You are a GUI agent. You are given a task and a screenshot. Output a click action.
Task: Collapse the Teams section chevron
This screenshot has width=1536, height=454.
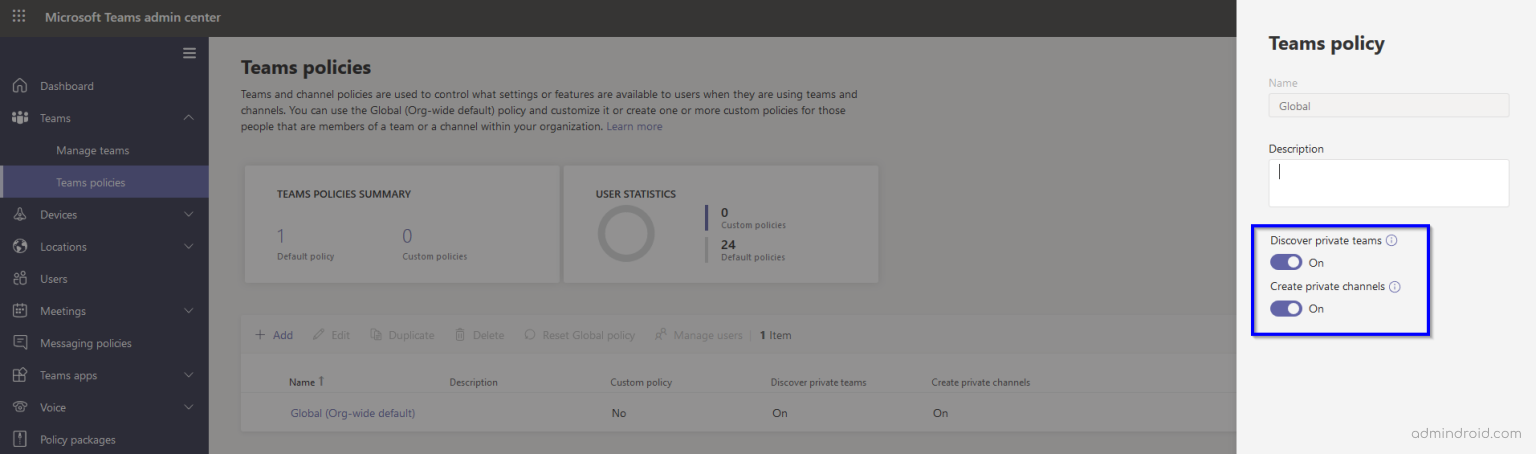(189, 118)
